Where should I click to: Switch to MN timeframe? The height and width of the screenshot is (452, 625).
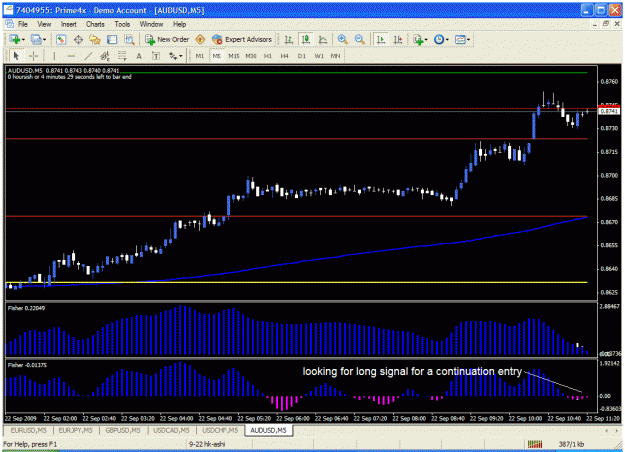click(336, 56)
